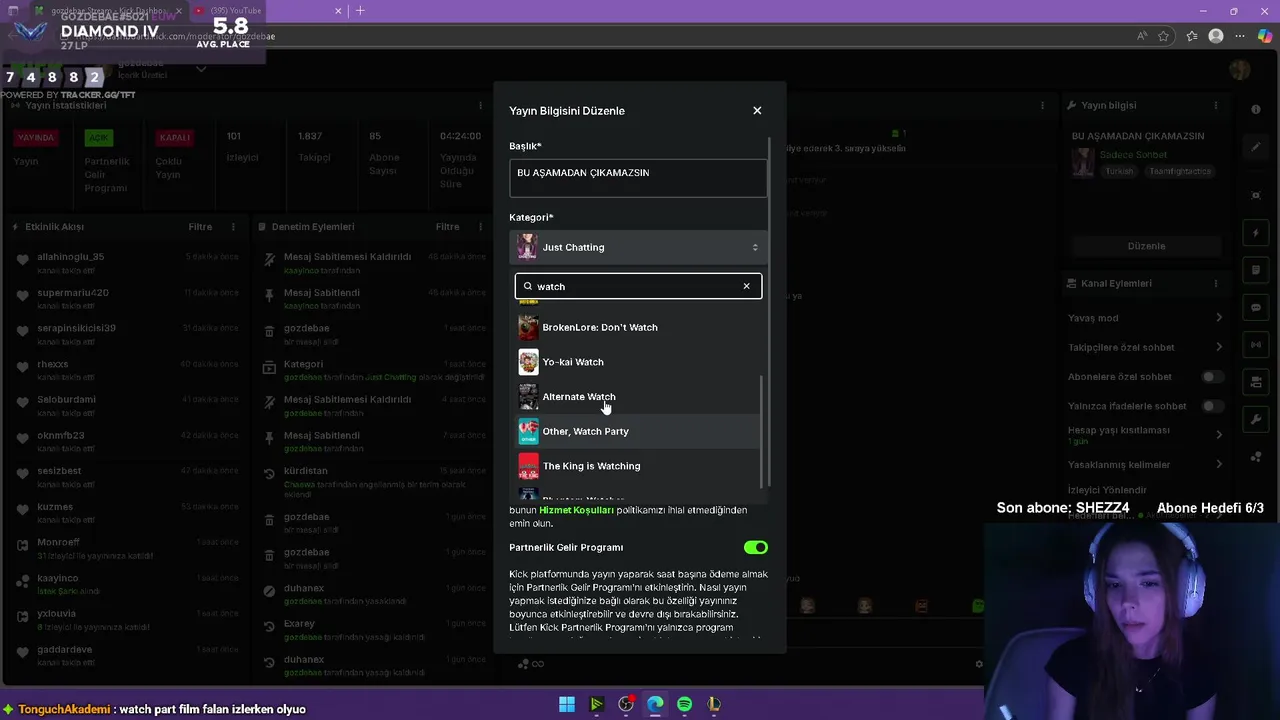Select gaddardeve in activity feed
This screenshot has width=1280, height=720.
tap(65, 650)
